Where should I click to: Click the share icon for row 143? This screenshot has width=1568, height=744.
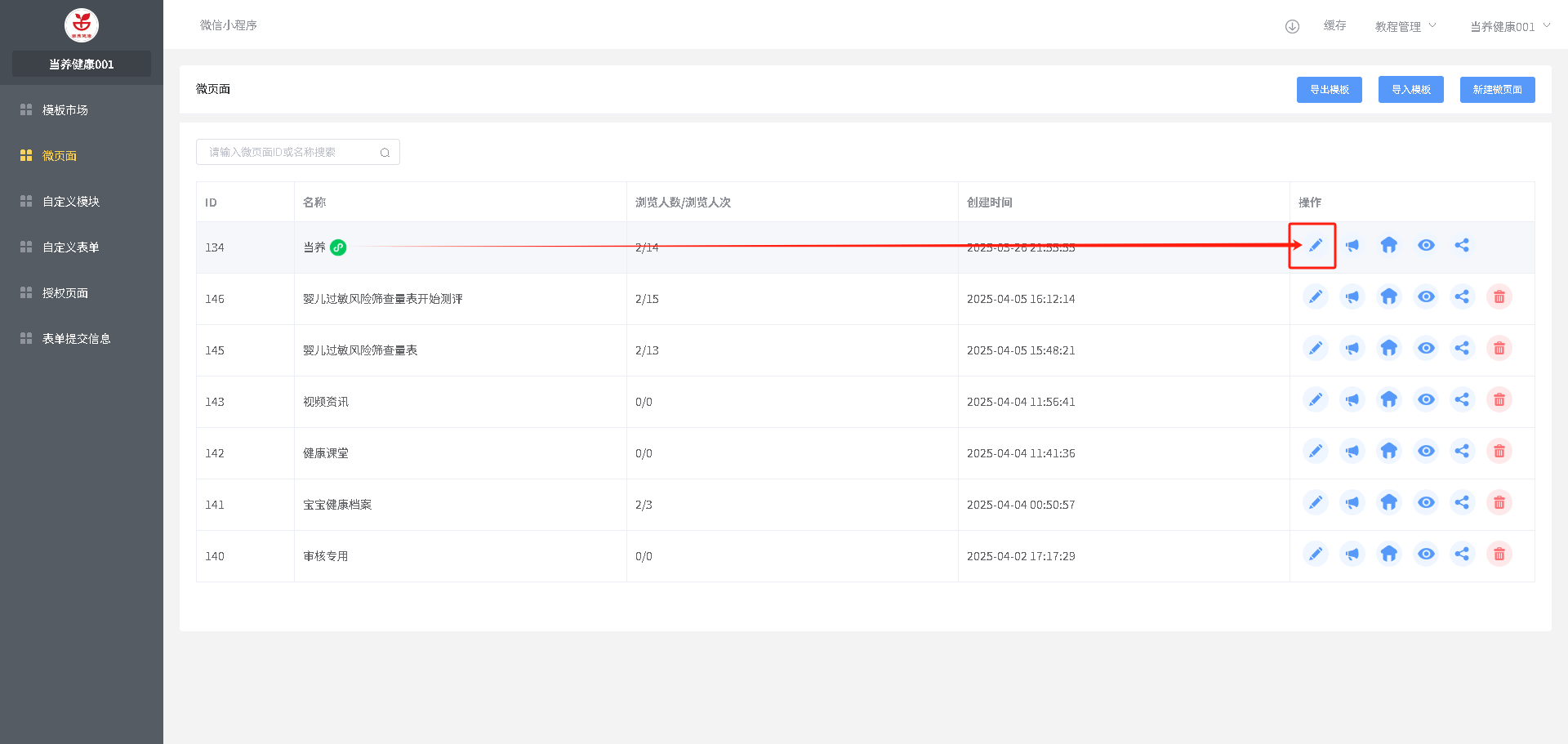1462,400
